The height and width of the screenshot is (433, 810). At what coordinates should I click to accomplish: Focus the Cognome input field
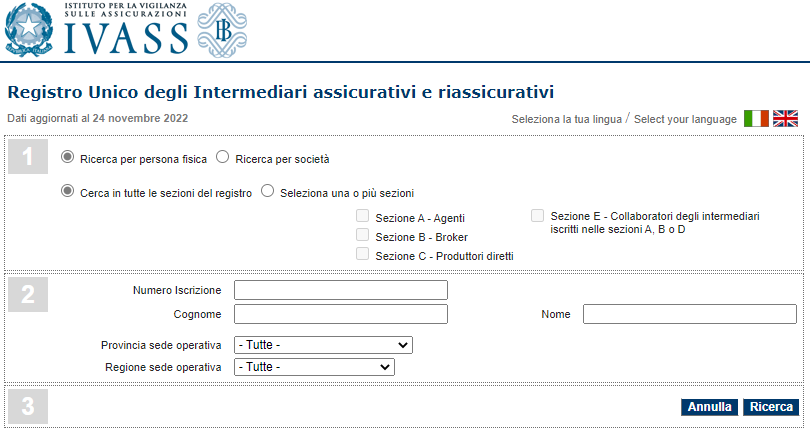pos(341,314)
